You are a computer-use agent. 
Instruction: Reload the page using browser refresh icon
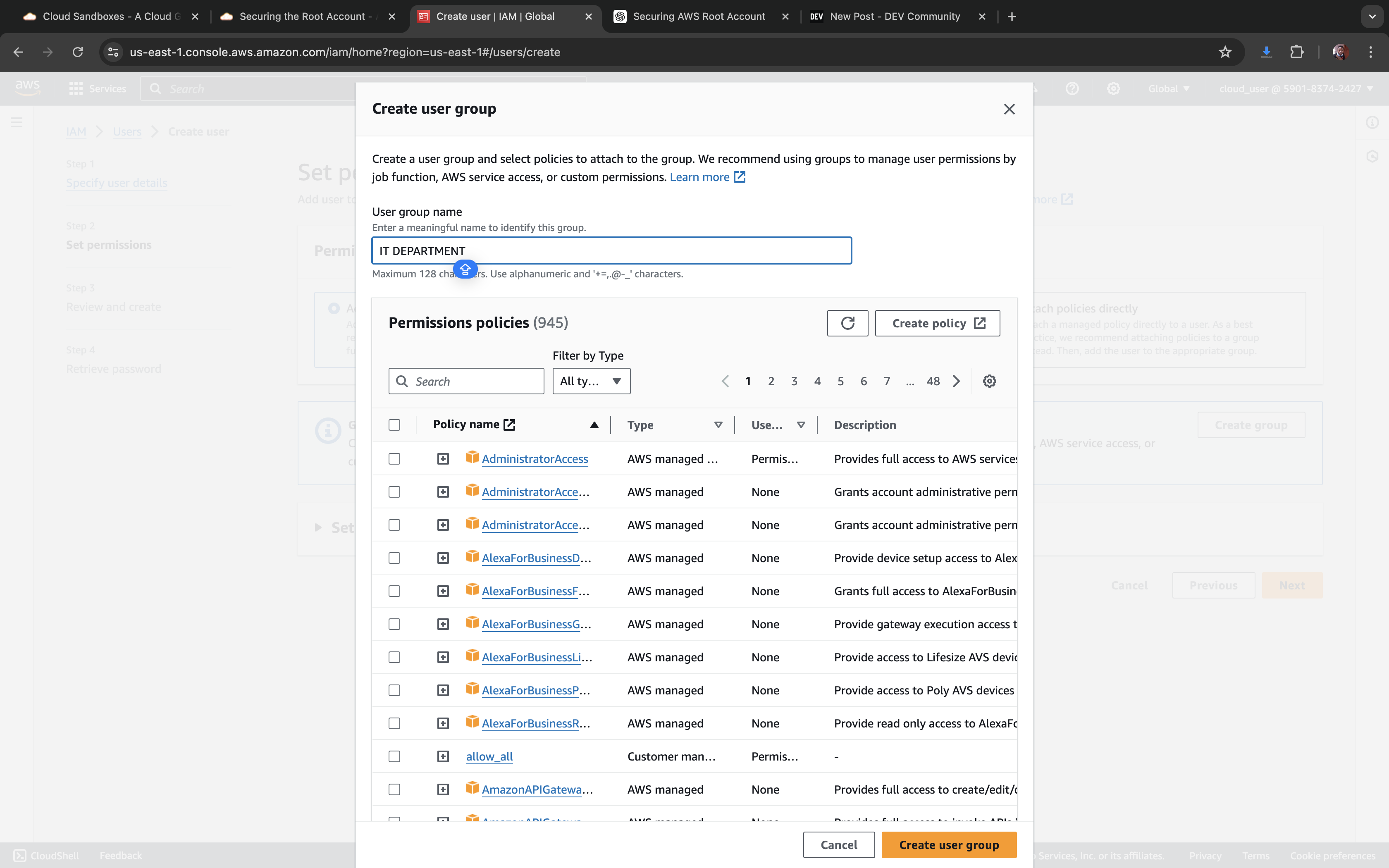click(77, 52)
